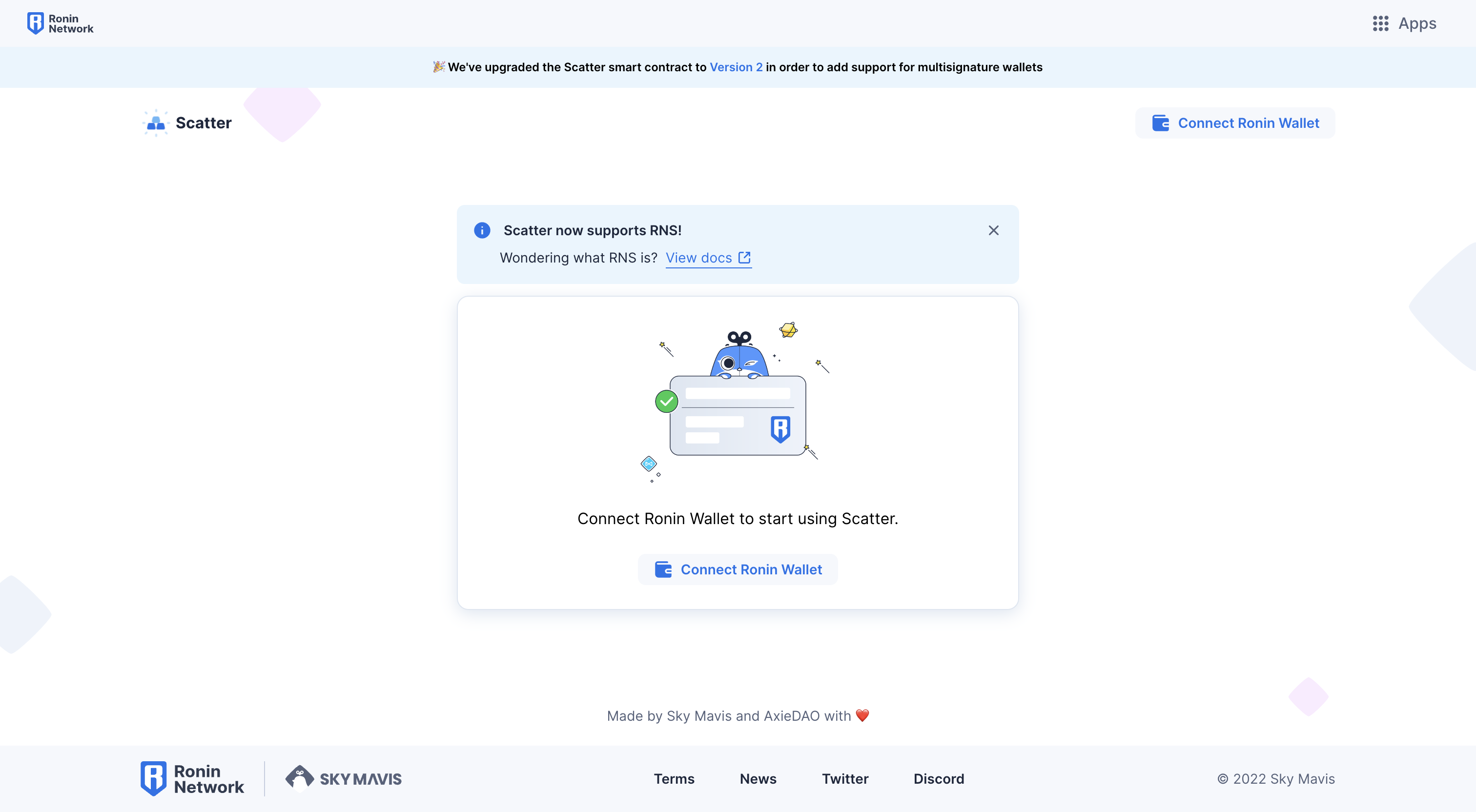Click Connect Ronin Wallet button at top right
This screenshot has height=812, width=1476.
pos(1235,122)
